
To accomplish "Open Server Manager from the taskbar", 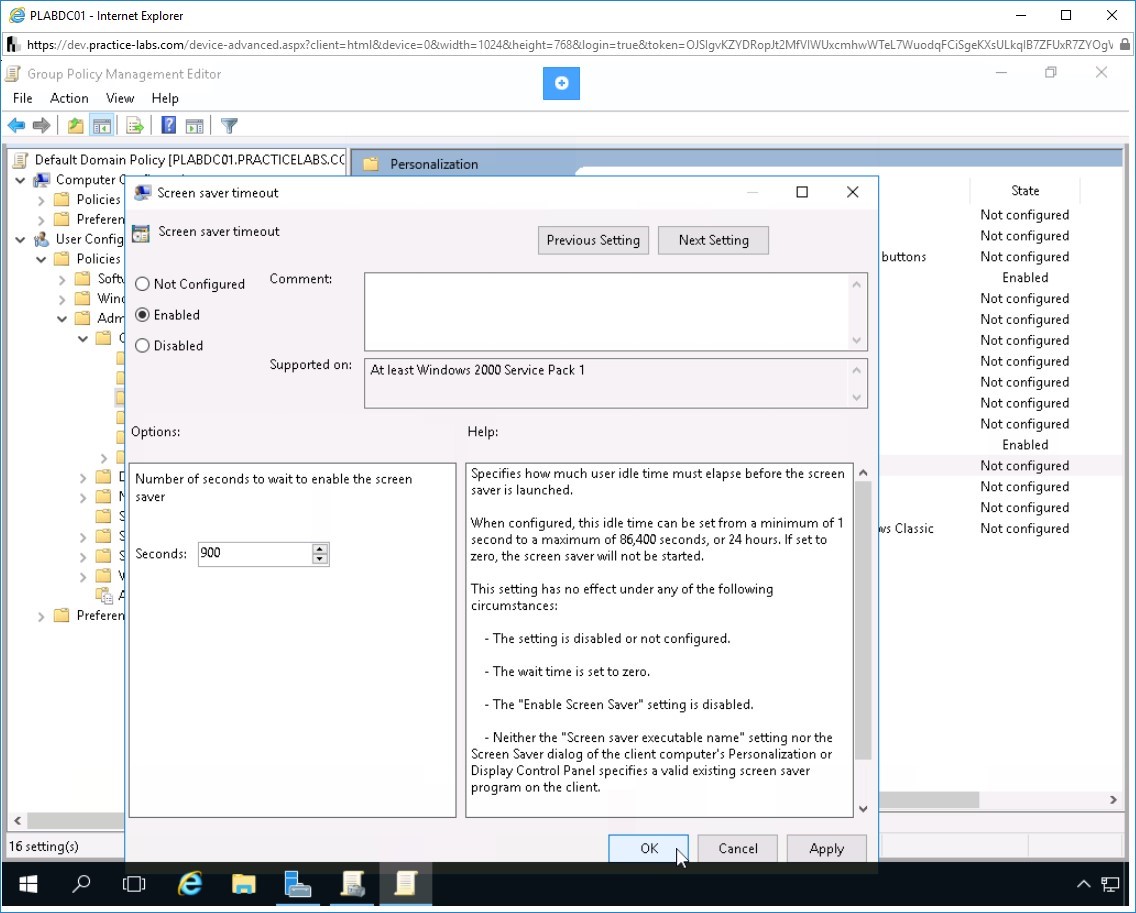I will tap(297, 884).
